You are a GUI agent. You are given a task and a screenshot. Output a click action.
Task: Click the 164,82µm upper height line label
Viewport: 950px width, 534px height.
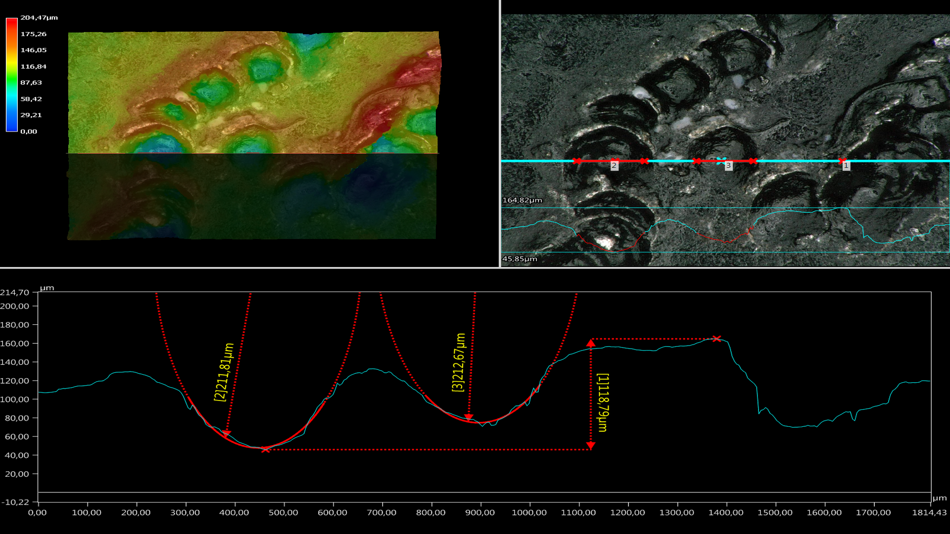(520, 201)
